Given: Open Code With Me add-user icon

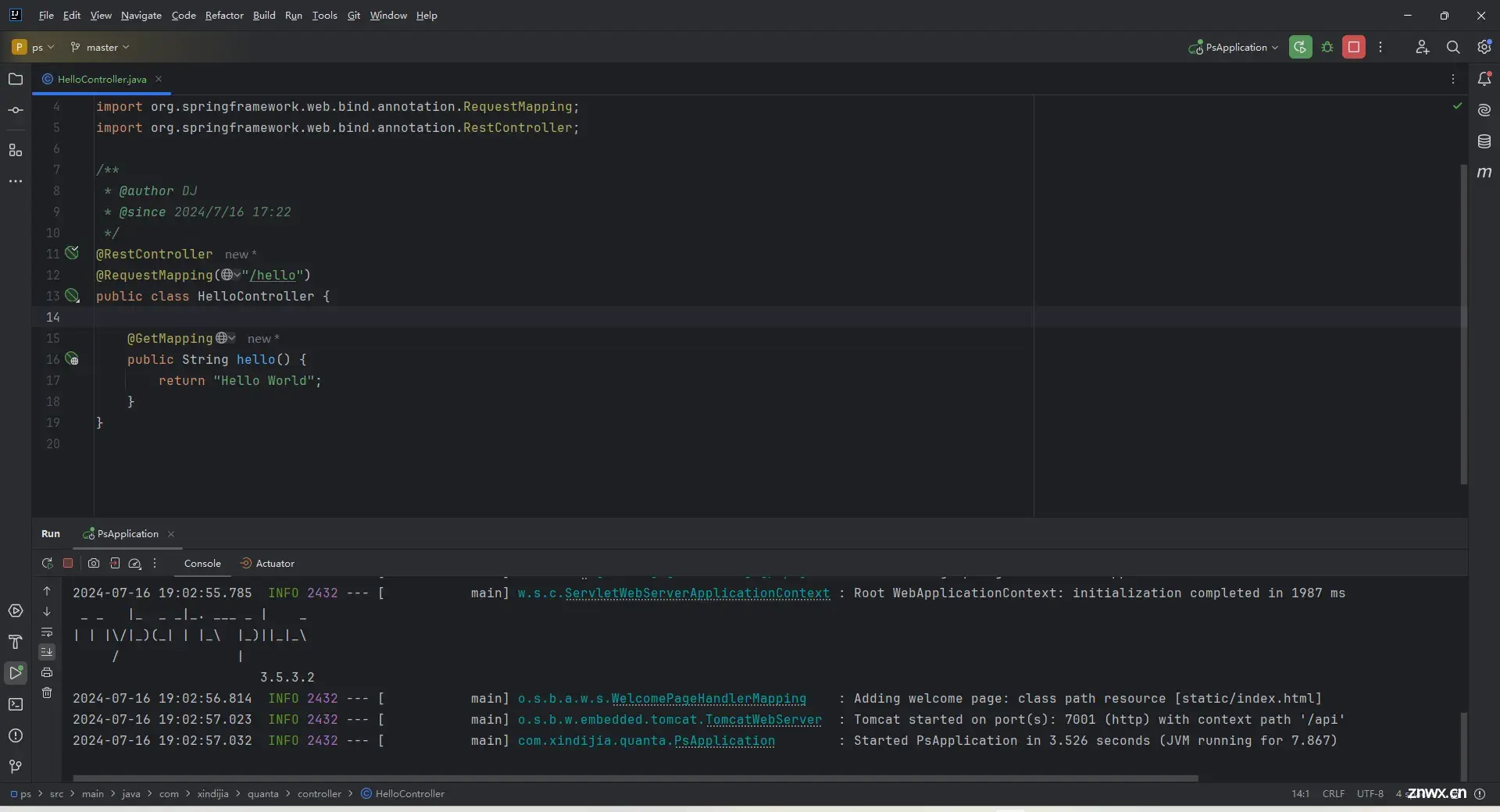Looking at the screenshot, I should (x=1422, y=47).
